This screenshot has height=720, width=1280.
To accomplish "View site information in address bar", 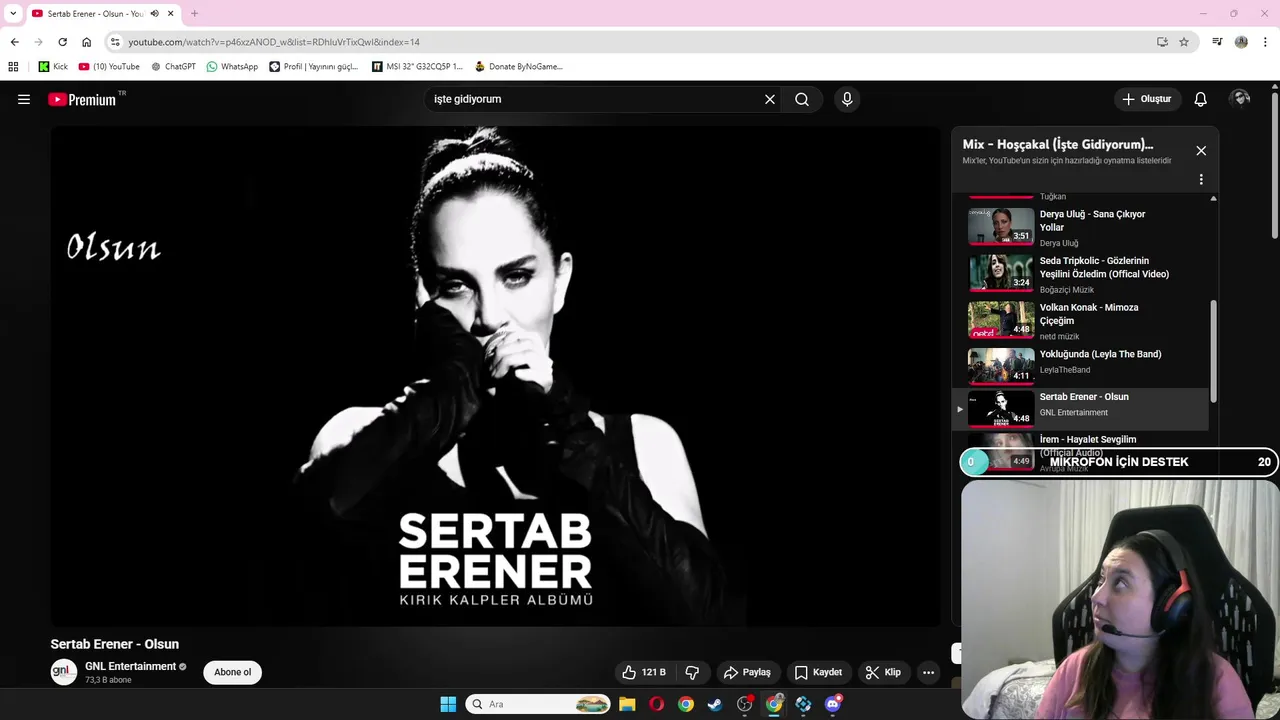I will click(x=115, y=42).
